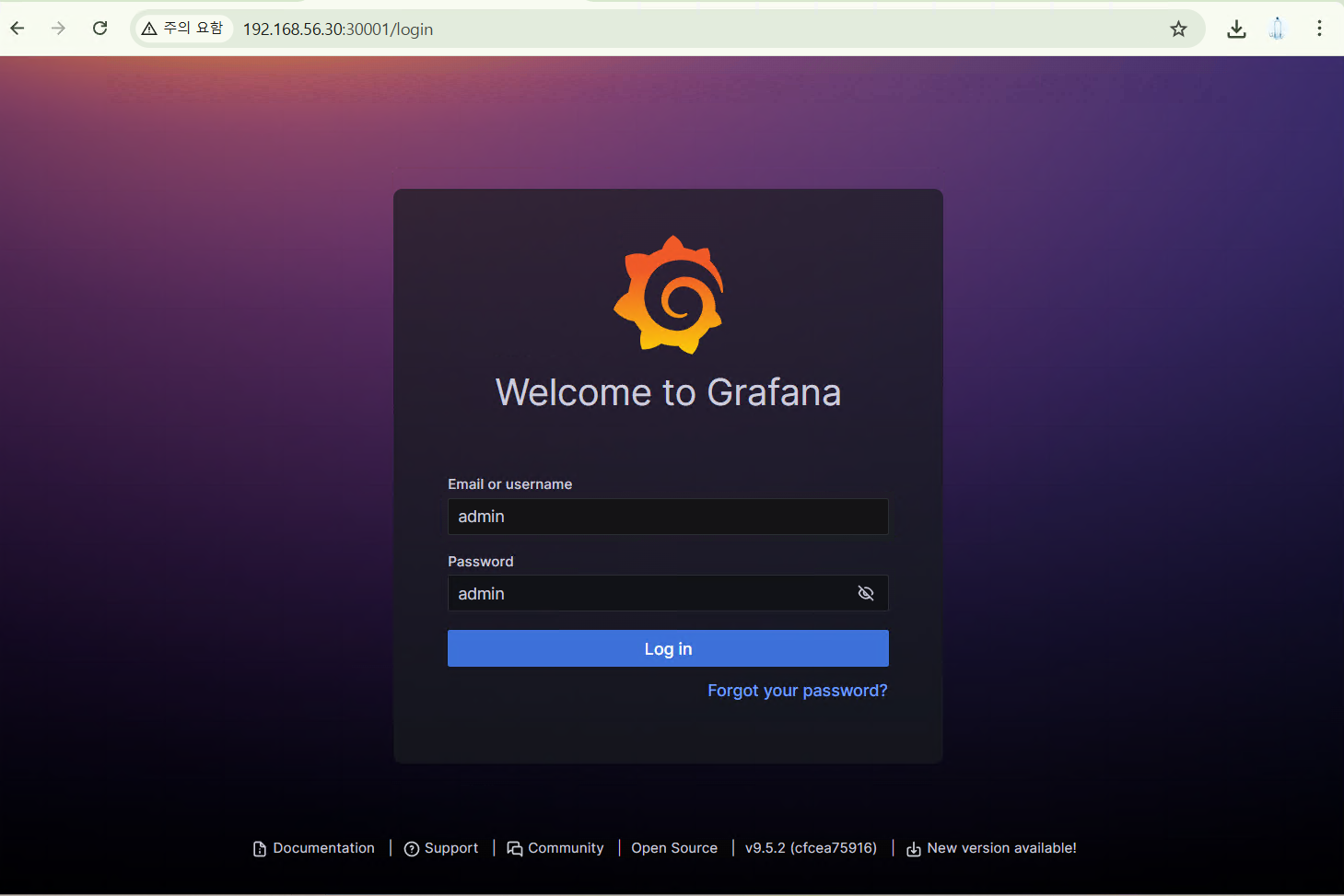Click the Log in button
Viewport: 1344px width, 896px height.
[x=668, y=648]
